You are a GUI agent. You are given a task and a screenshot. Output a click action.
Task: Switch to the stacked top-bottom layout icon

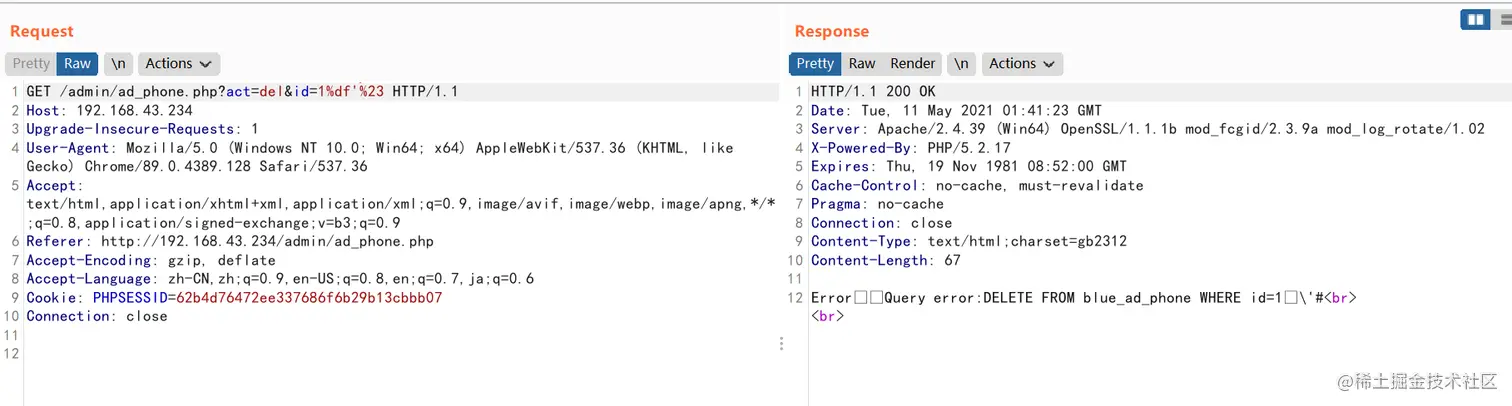point(1501,19)
